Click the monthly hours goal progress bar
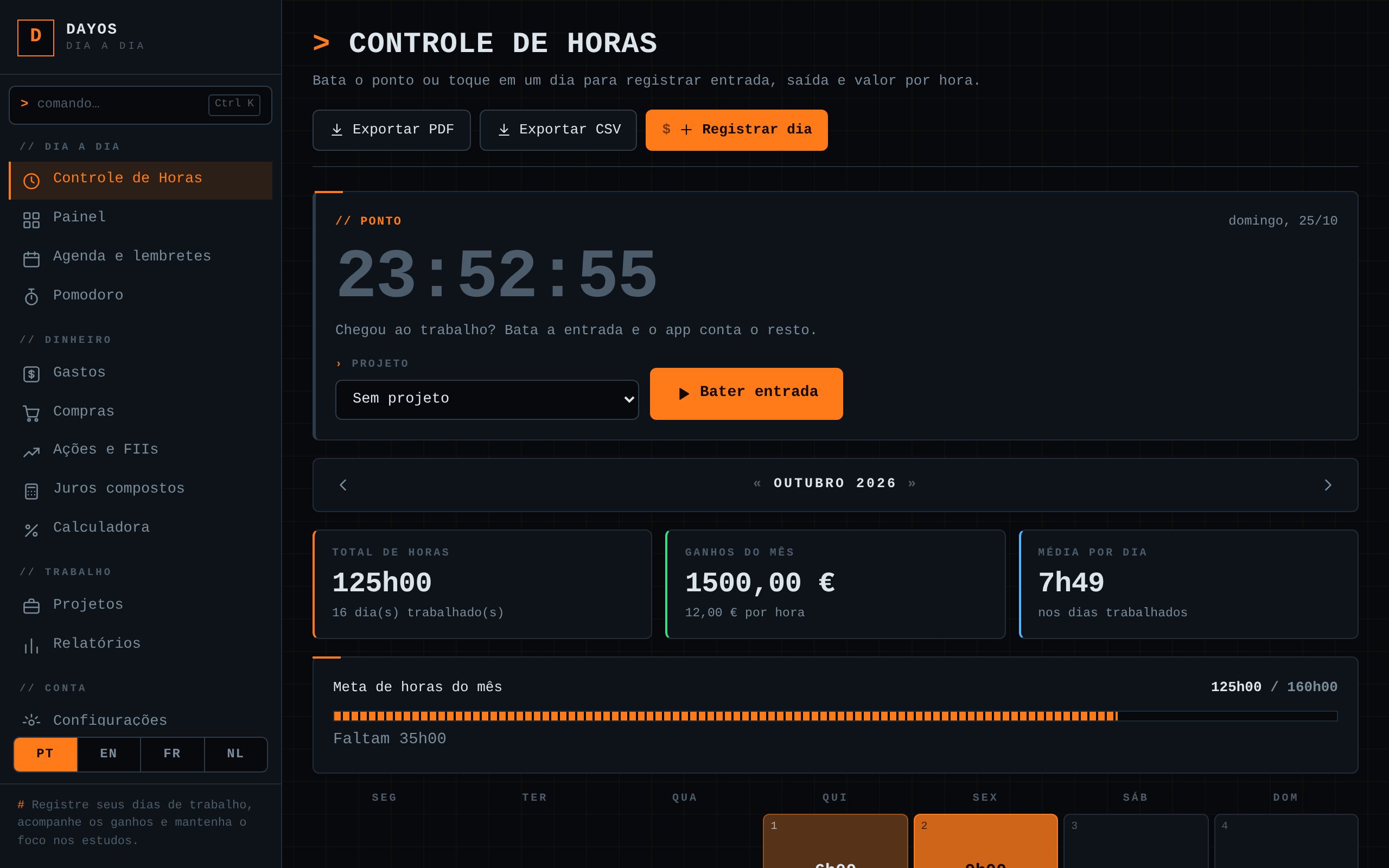1389x868 pixels. [x=835, y=716]
